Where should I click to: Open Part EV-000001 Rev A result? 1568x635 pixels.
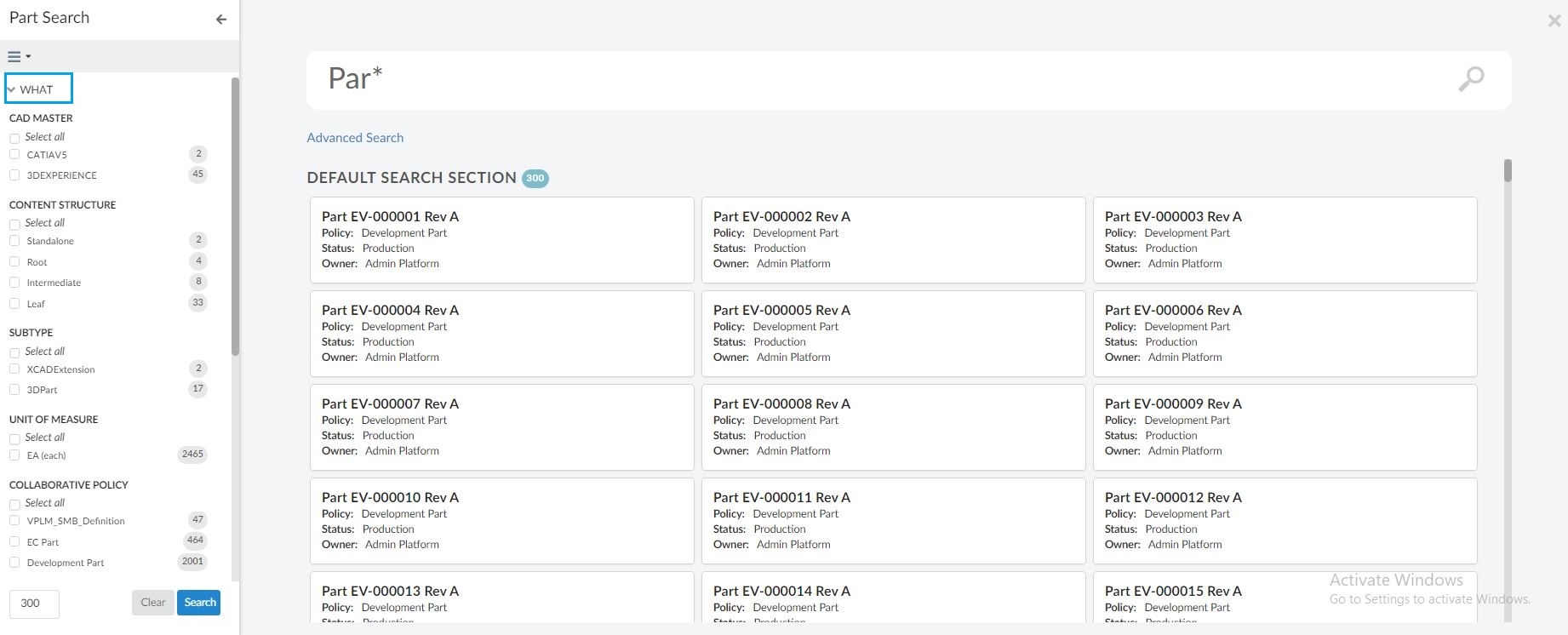pos(390,217)
